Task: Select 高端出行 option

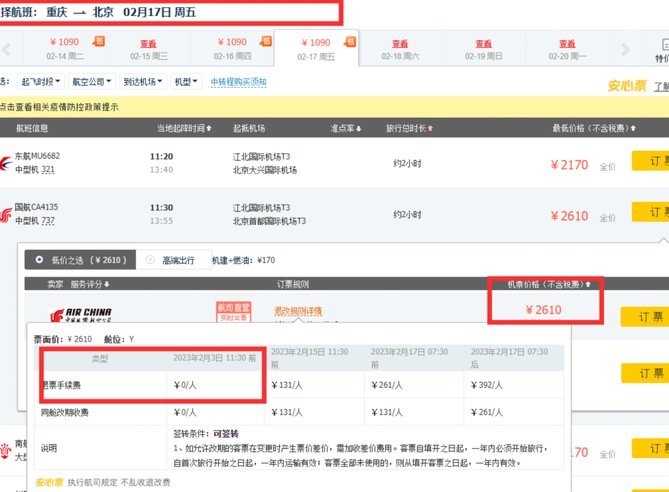Action: tap(174, 260)
